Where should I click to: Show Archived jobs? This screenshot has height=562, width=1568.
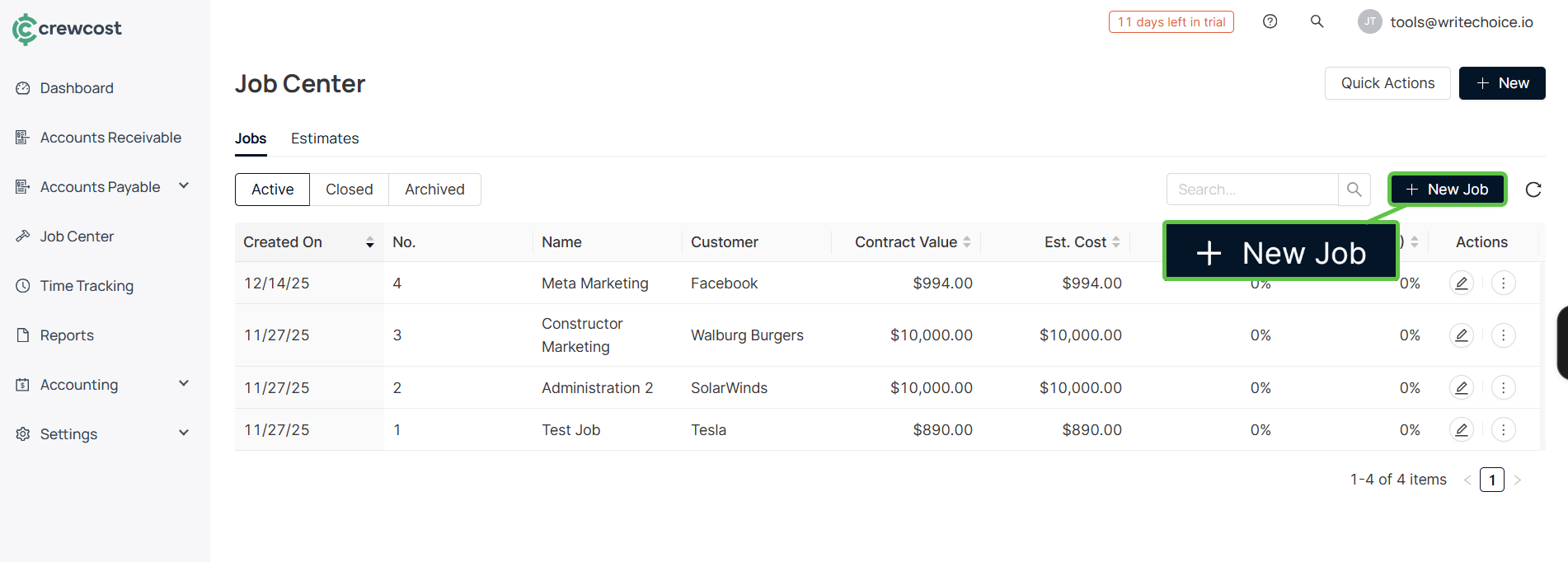click(x=434, y=190)
